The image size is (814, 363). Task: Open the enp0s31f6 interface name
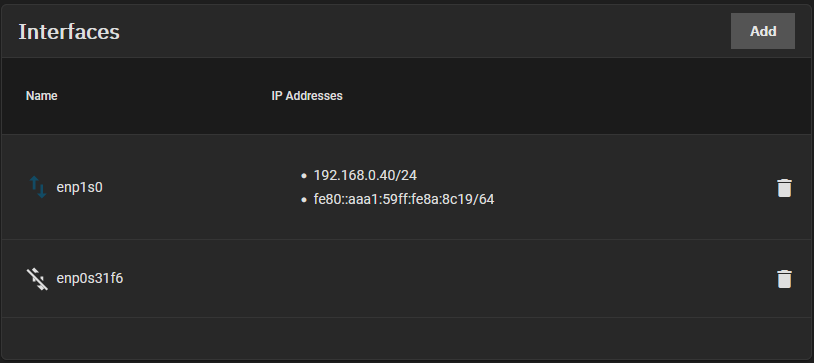(90, 278)
